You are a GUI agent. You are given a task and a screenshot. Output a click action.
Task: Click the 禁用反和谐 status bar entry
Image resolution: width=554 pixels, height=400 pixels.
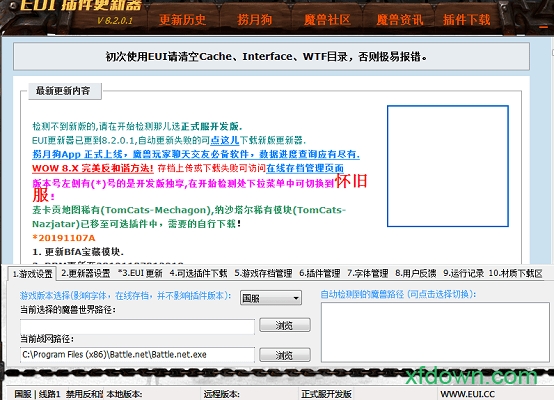click(x=84, y=394)
